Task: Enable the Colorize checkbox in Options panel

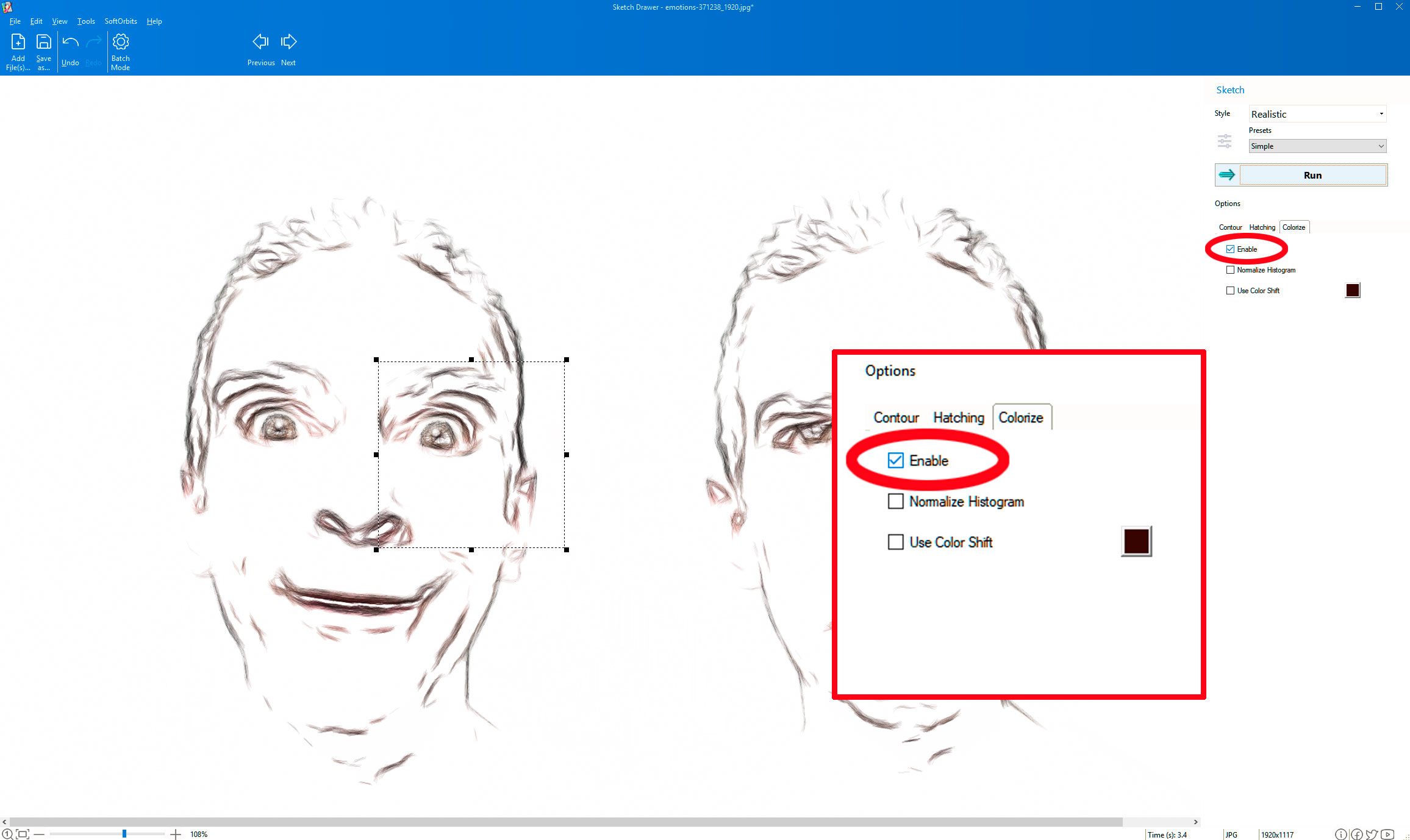Action: click(x=1230, y=249)
